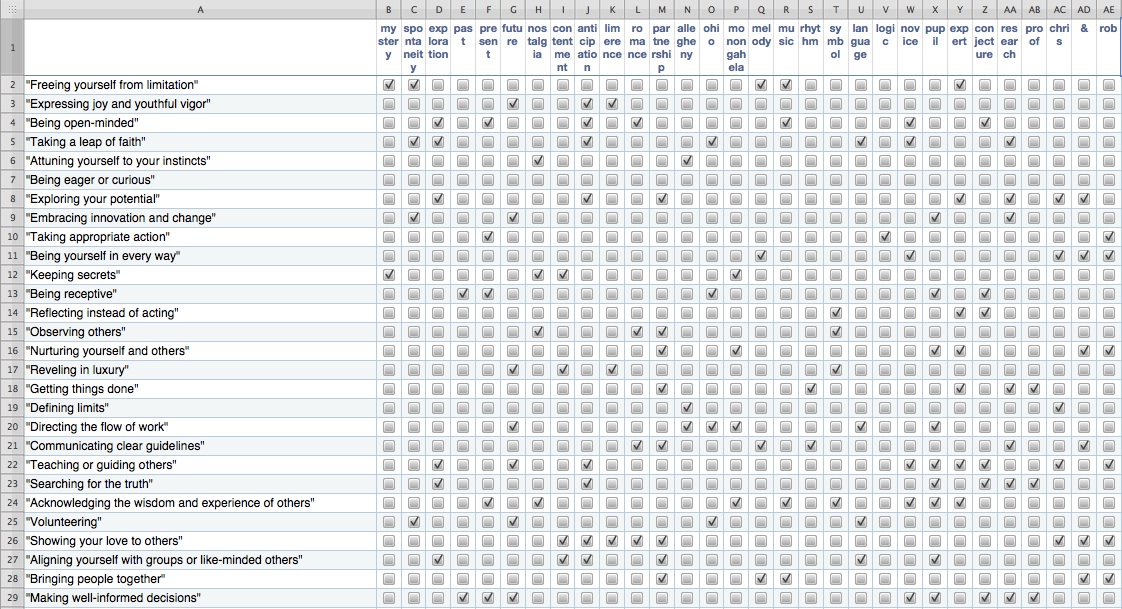Check the allegheny box for "Defining limits"
This screenshot has width=1122, height=609.
pos(687,408)
